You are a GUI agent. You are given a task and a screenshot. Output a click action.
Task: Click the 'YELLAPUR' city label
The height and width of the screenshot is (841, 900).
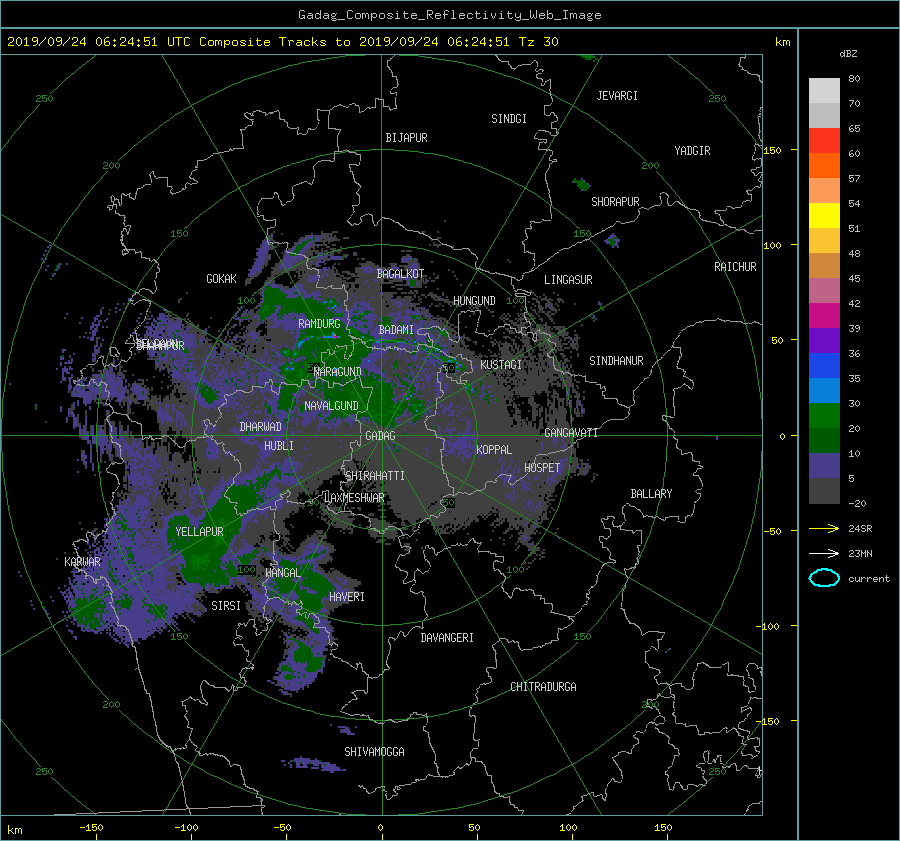click(199, 532)
